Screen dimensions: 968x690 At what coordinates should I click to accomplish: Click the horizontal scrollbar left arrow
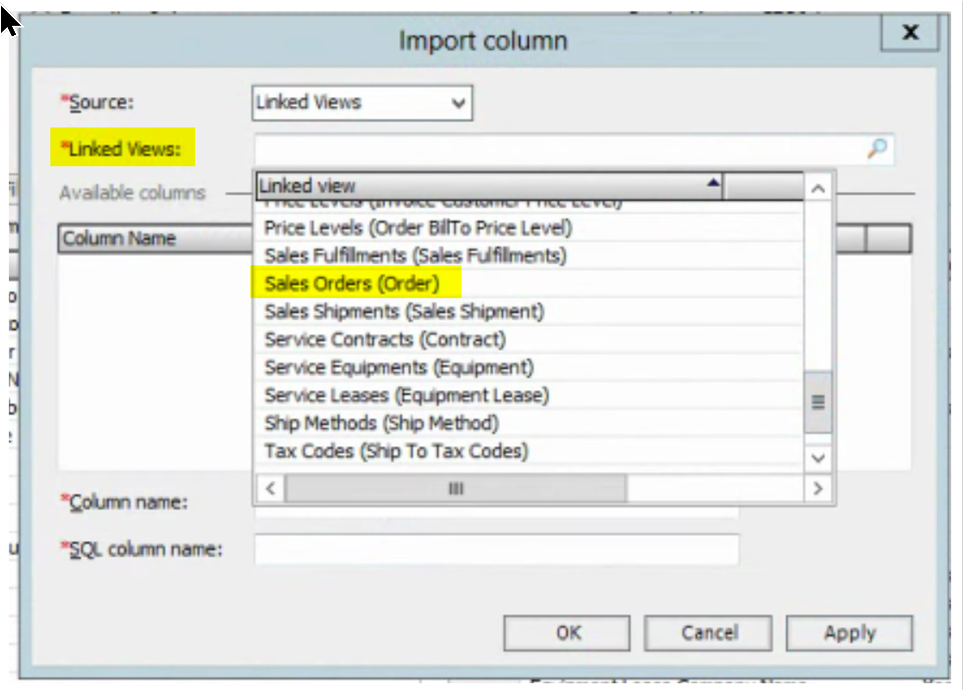pos(267,488)
